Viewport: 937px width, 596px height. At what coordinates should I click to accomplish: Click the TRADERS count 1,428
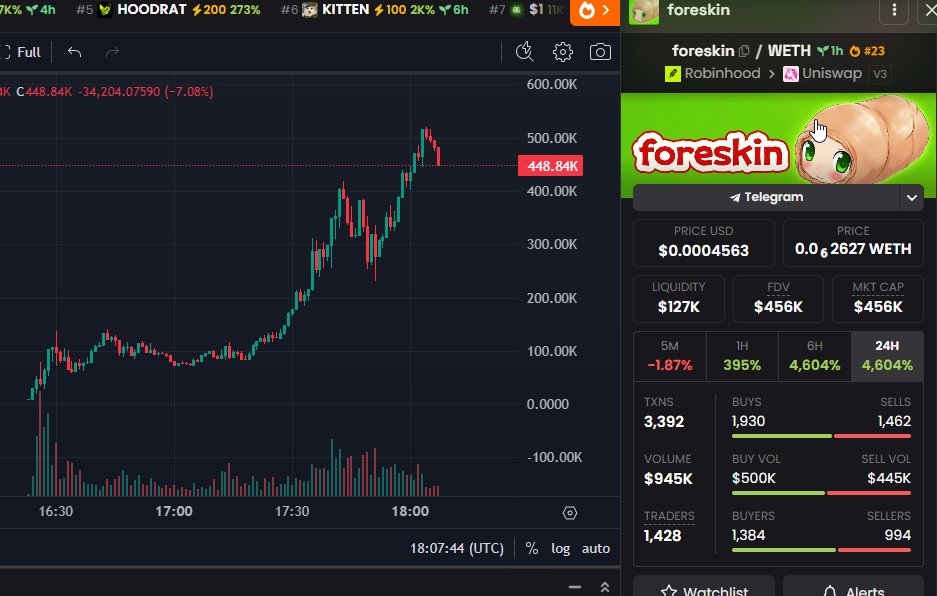[662, 536]
